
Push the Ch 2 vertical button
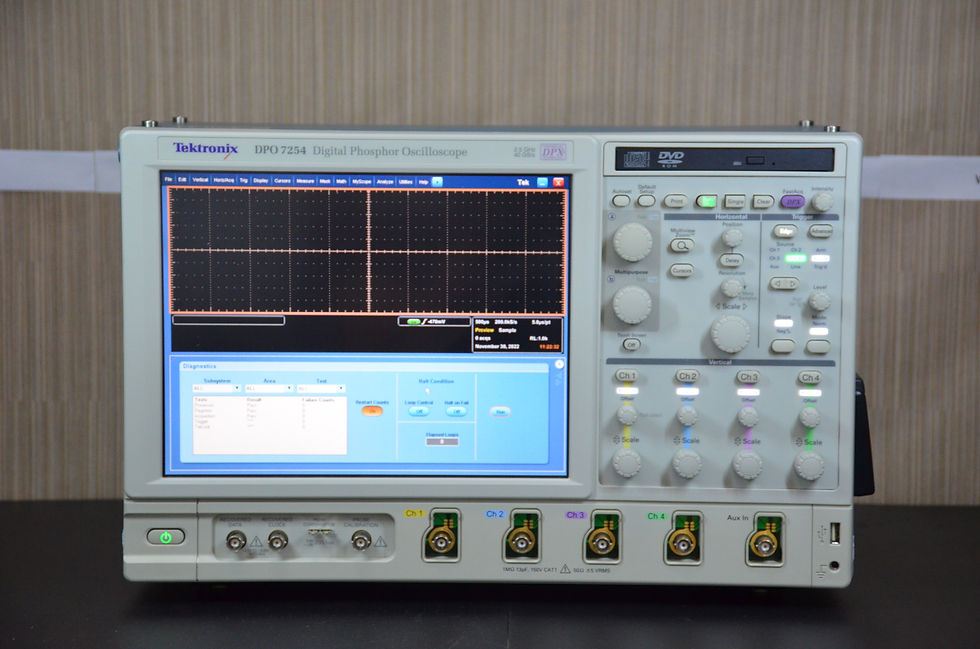[688, 376]
